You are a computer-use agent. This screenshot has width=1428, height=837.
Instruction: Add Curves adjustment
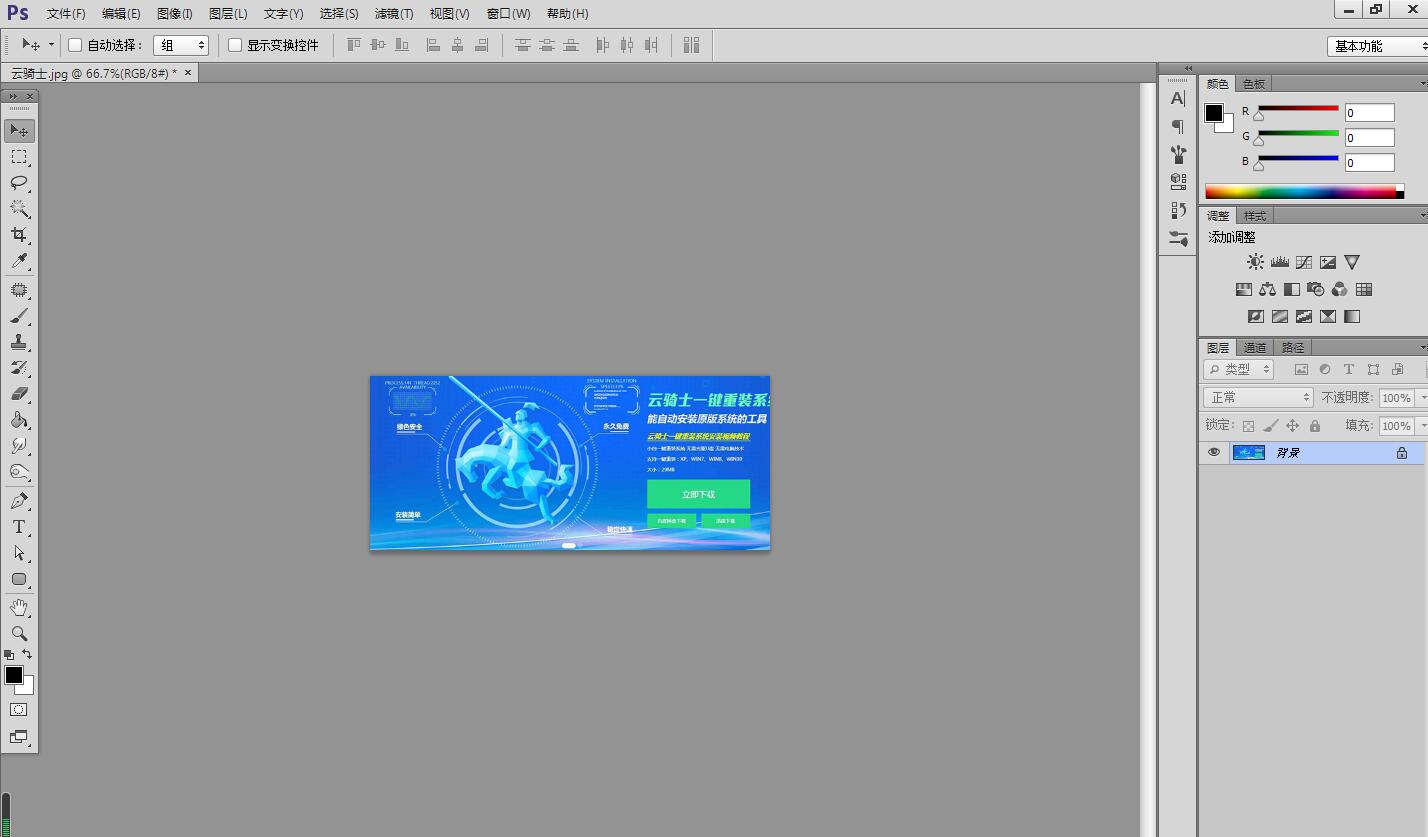tap(1304, 262)
